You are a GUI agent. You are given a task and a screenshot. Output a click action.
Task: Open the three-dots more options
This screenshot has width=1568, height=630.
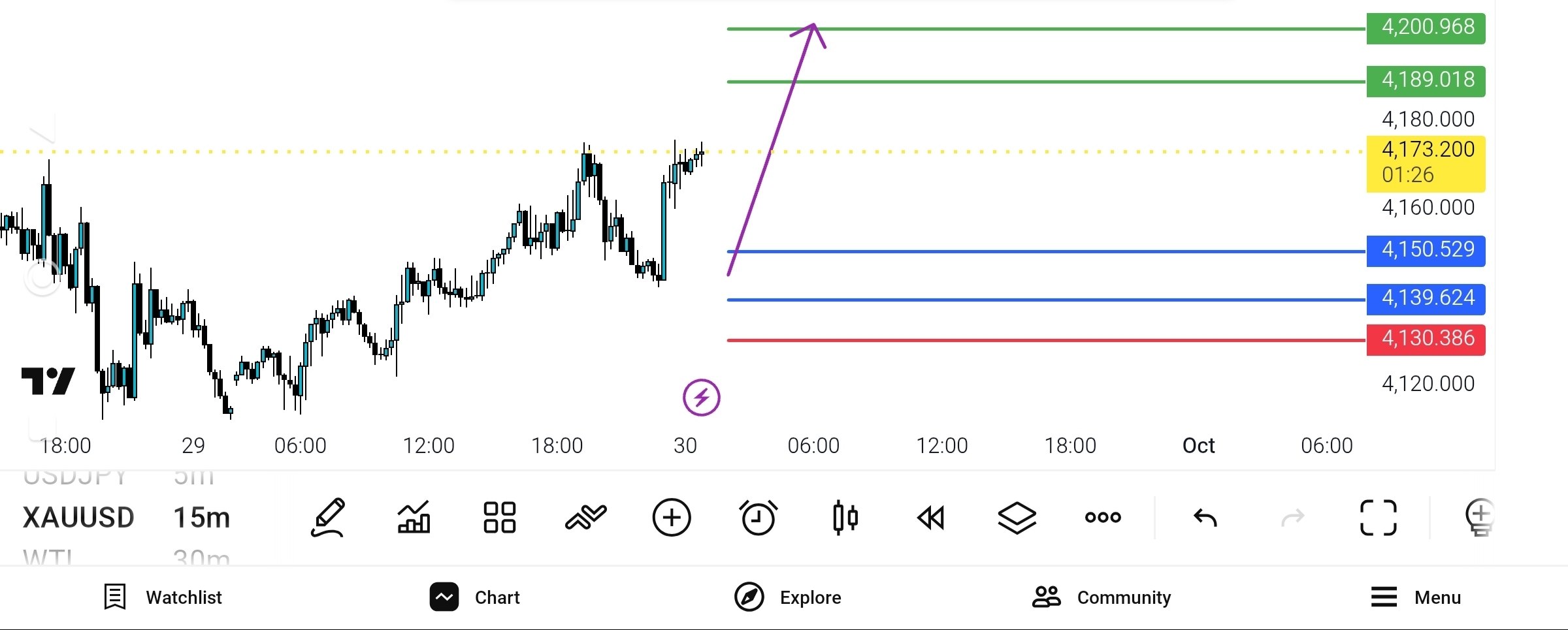pos(1103,517)
